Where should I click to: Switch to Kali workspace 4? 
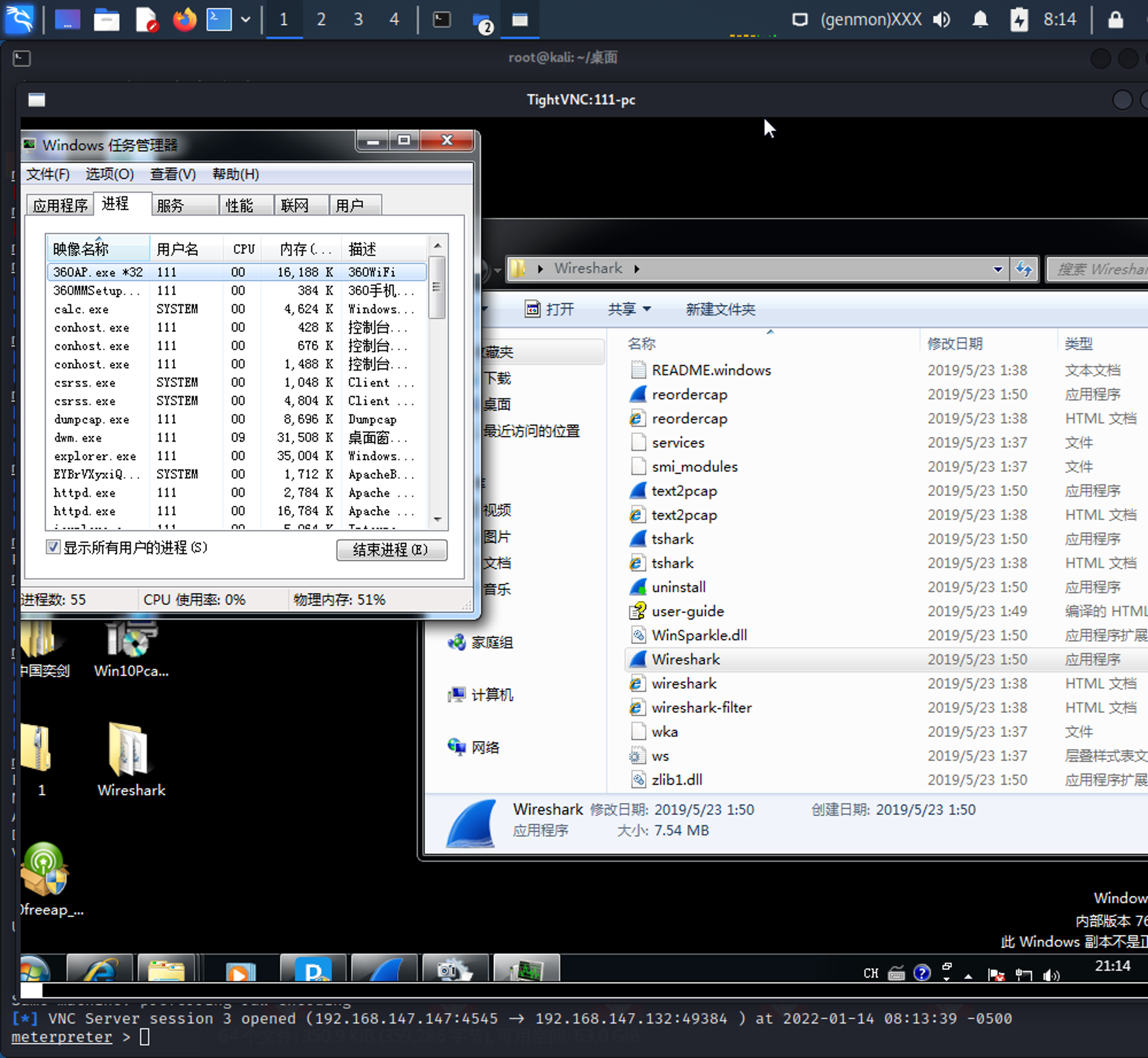coord(394,20)
